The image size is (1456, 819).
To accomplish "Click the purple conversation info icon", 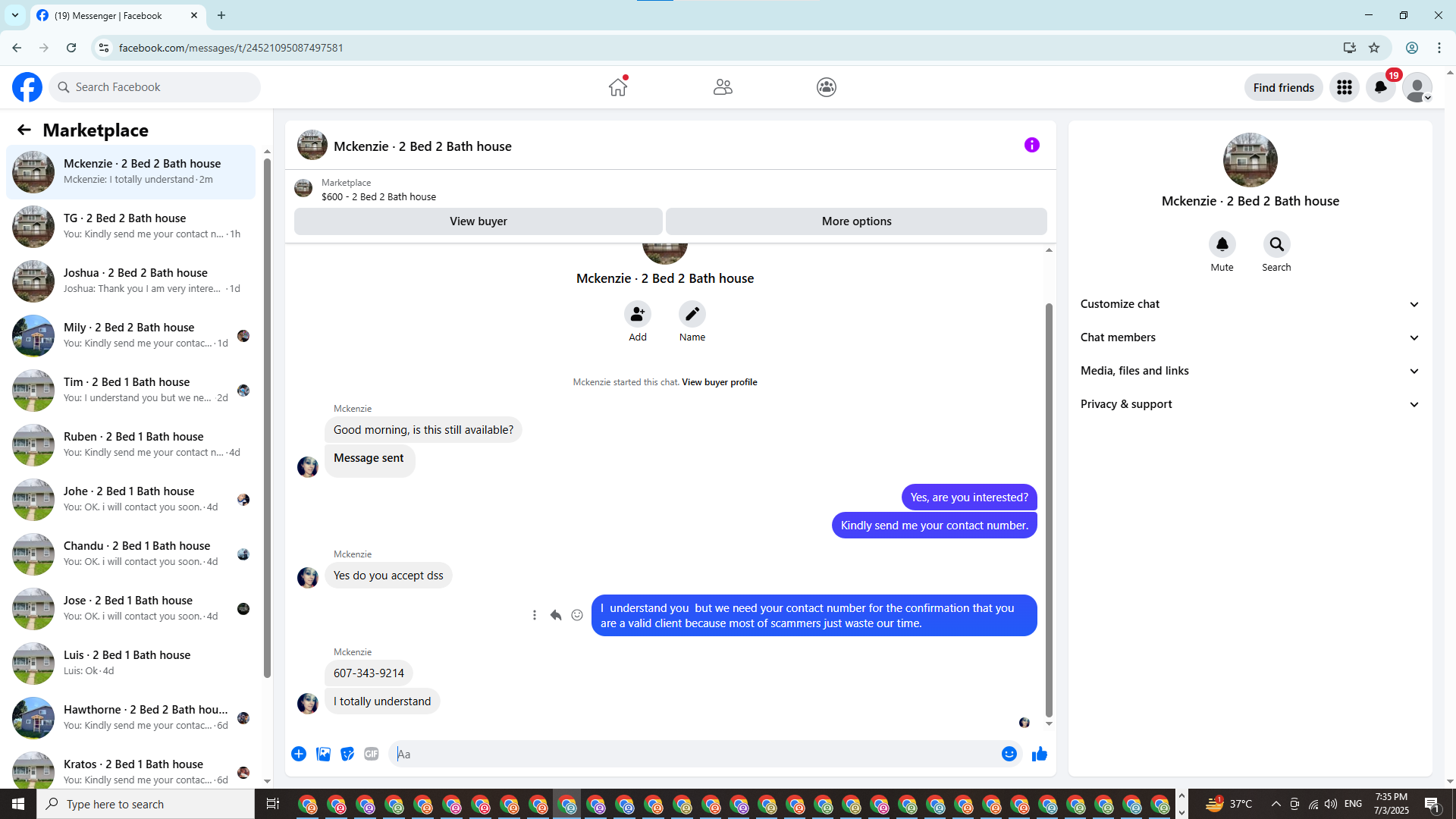I will click(1031, 145).
